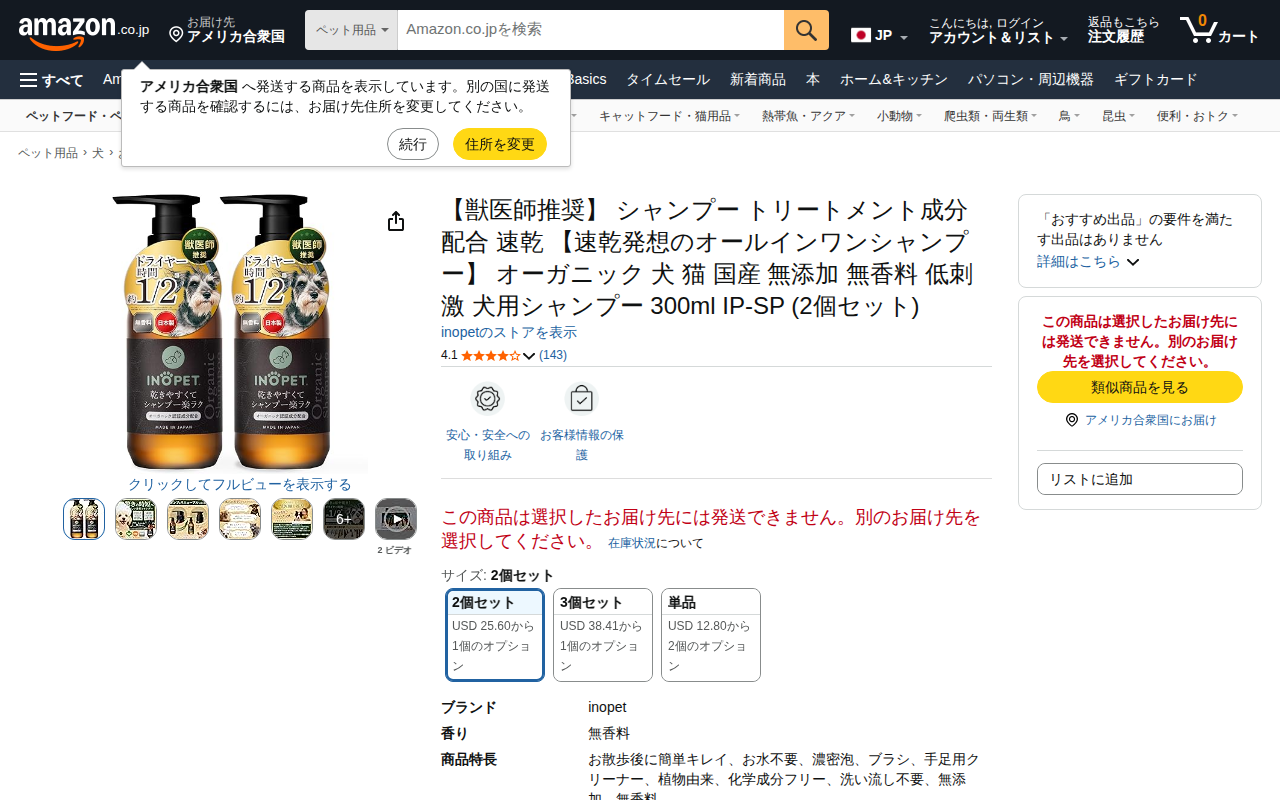
Task: Click the 住所を変更 yellow button
Action: [500, 144]
